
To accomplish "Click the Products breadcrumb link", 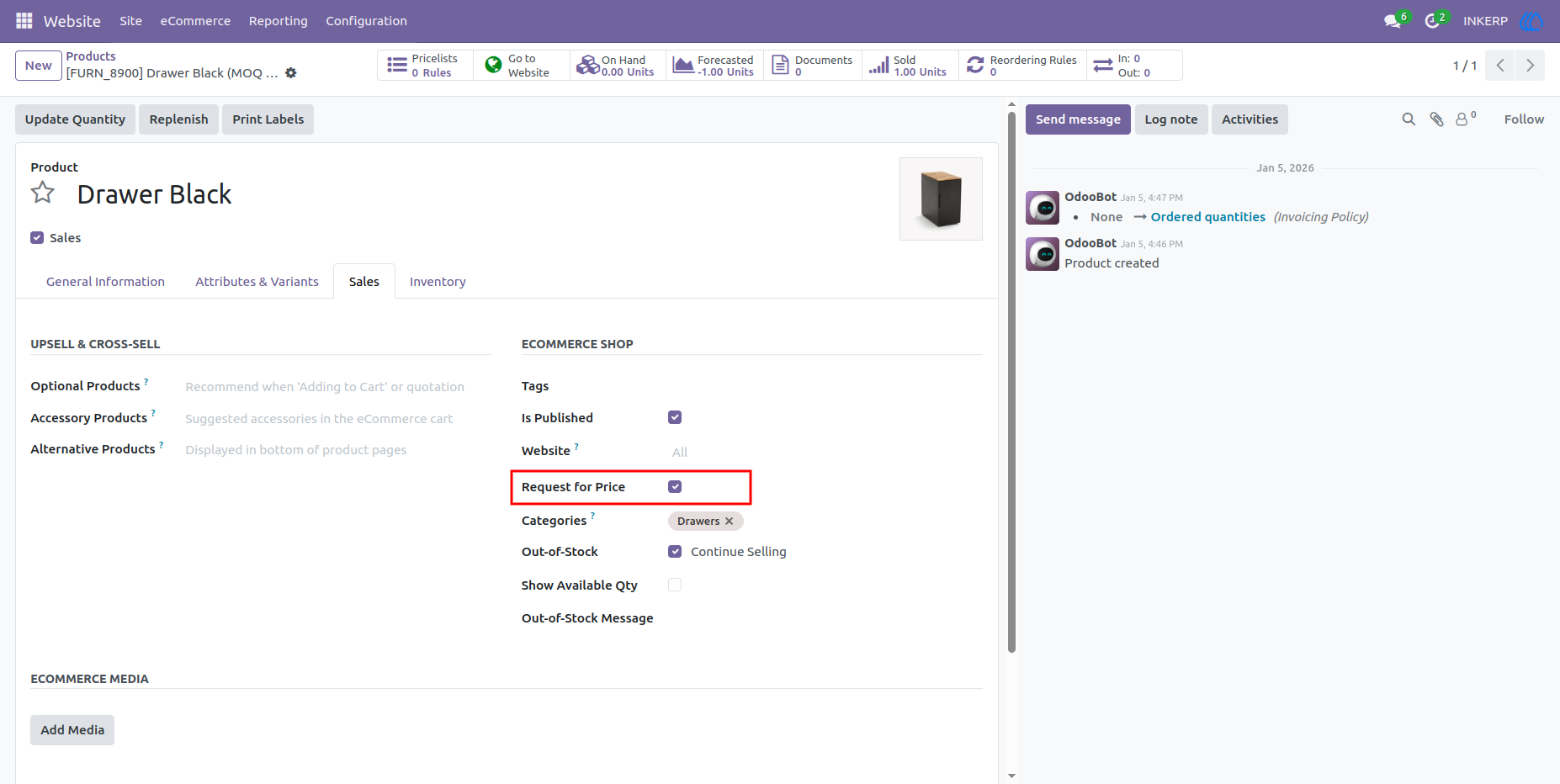I will (x=91, y=56).
